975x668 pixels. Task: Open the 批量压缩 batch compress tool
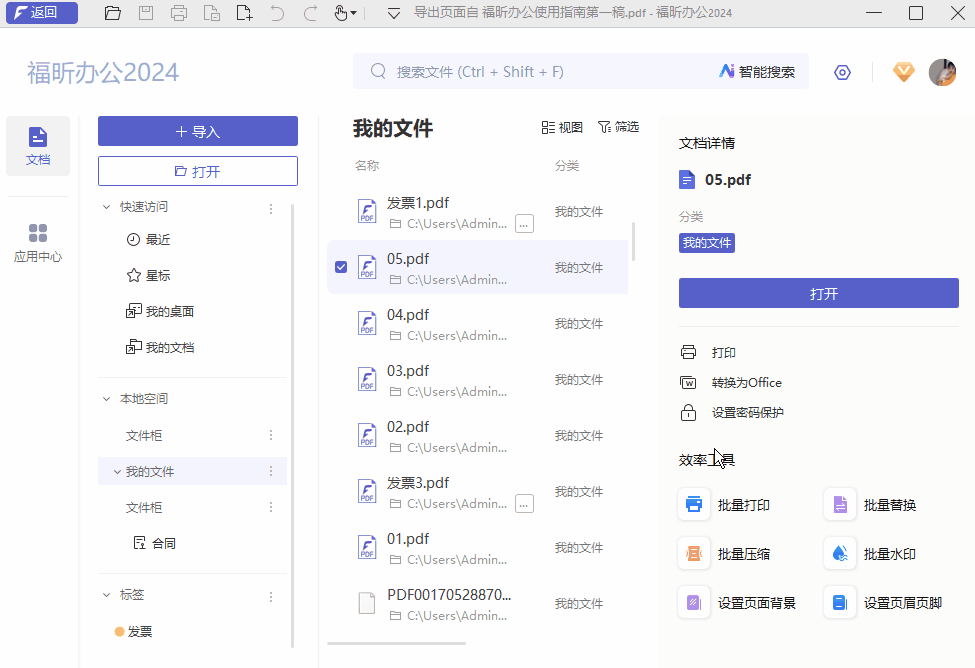tap(741, 553)
